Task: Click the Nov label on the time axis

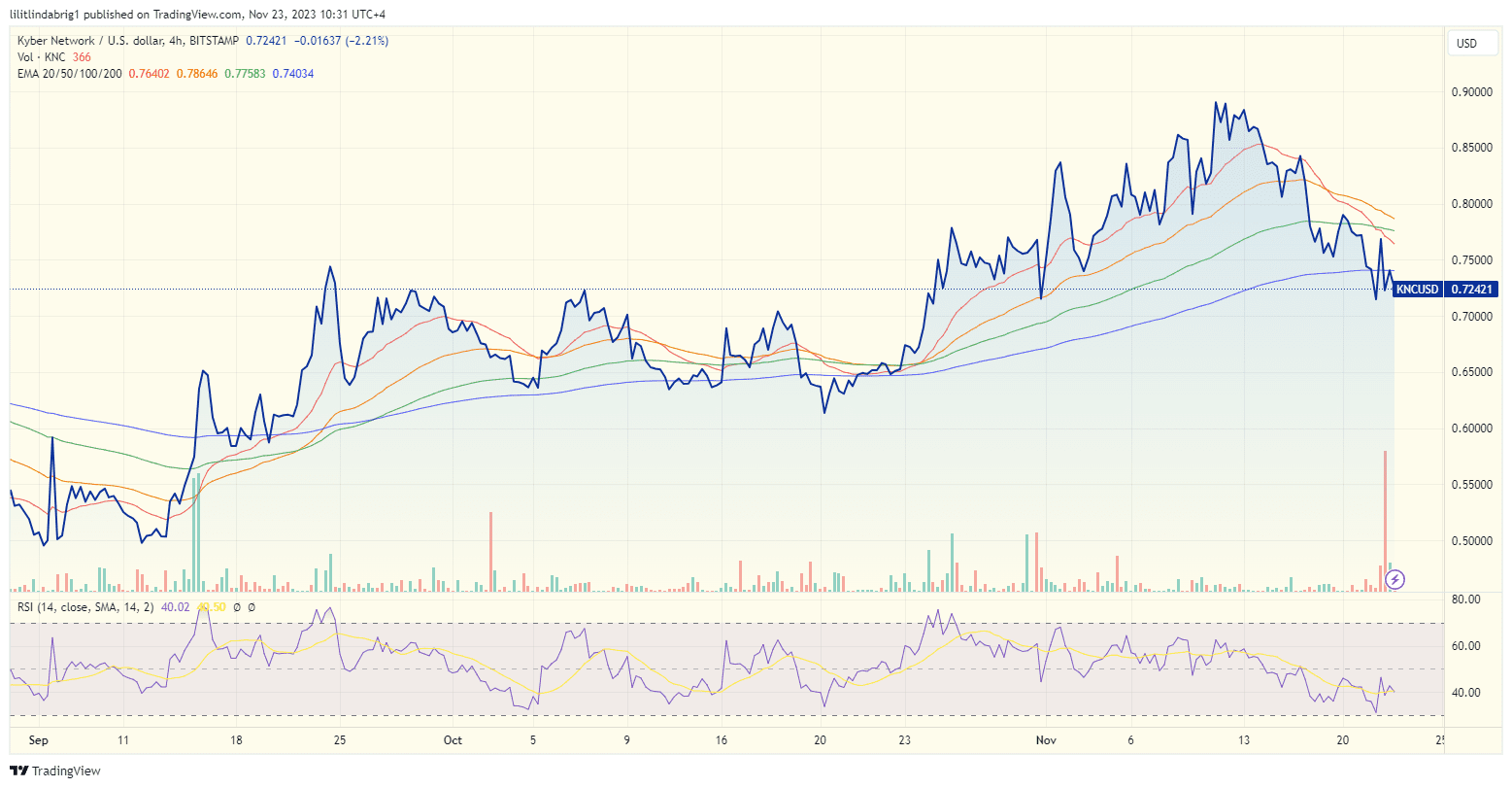Action: (1046, 739)
